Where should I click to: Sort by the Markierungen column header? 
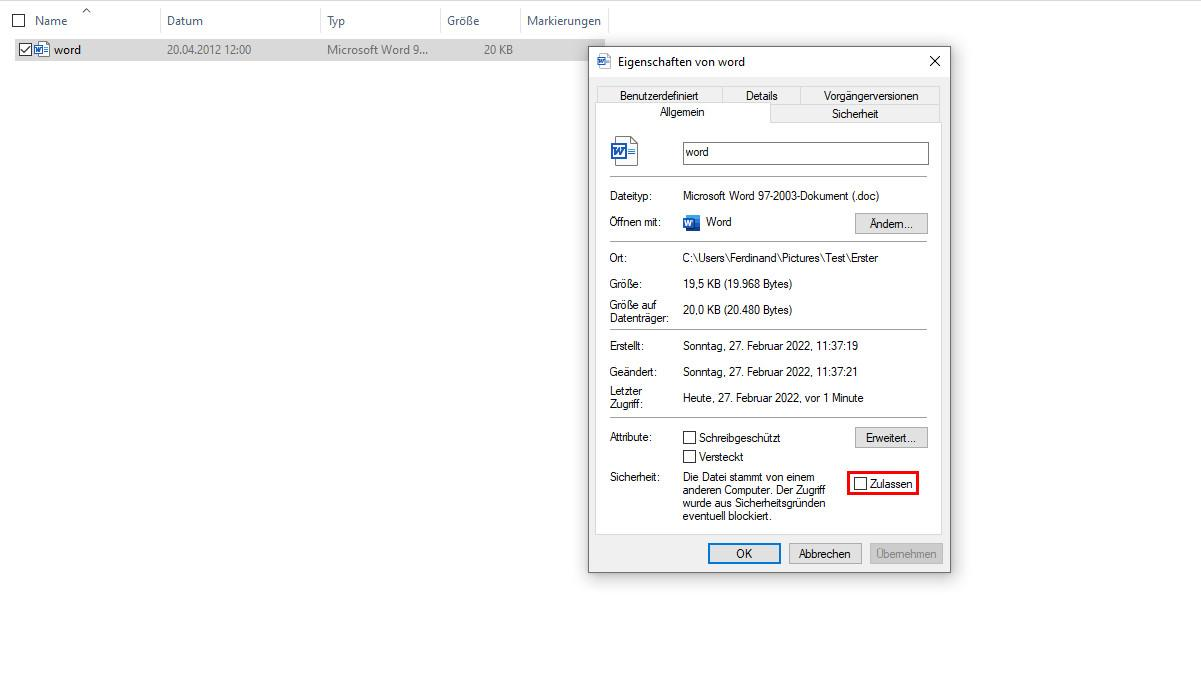point(564,20)
